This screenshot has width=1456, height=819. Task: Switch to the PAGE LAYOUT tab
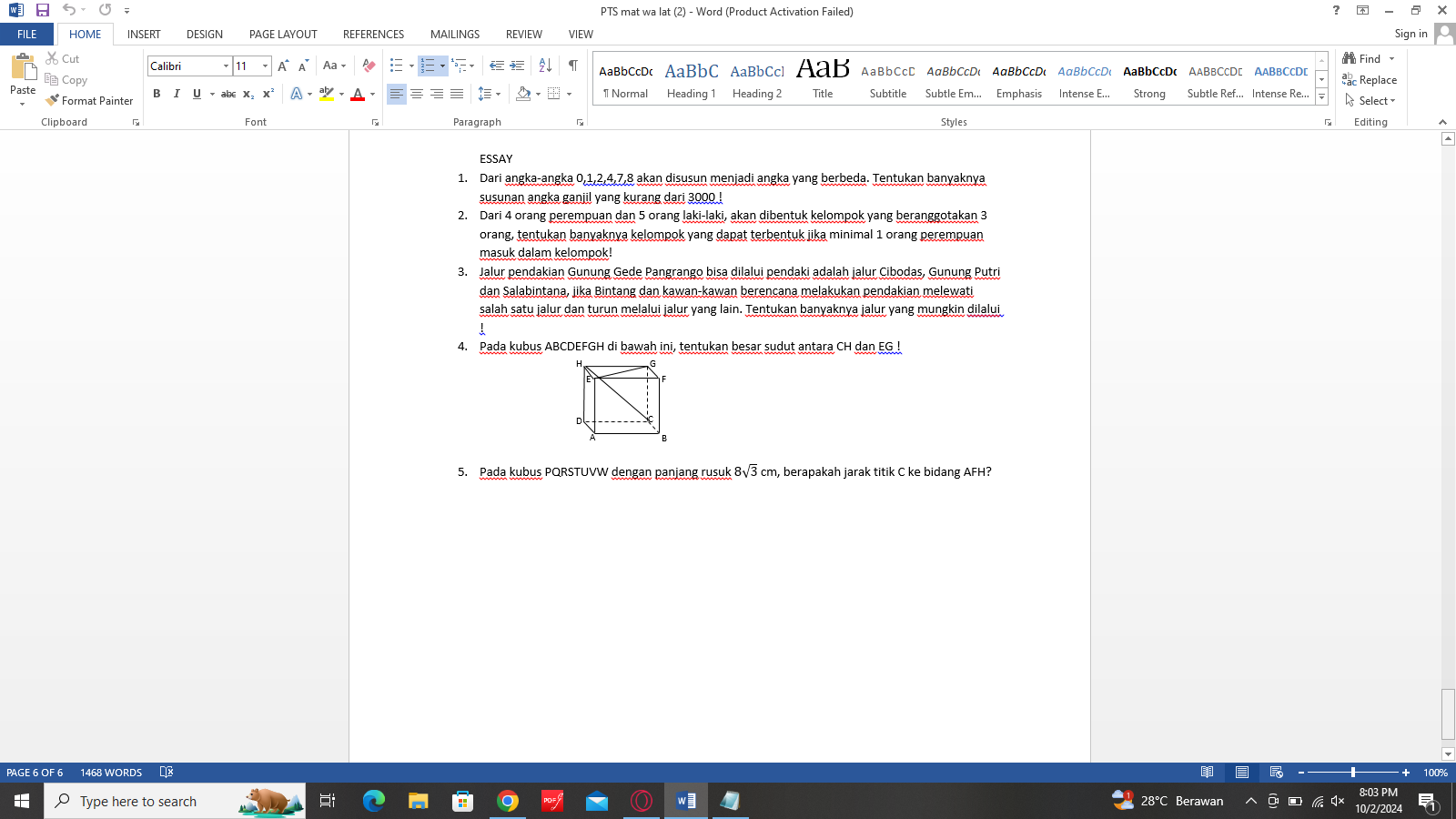coord(283,35)
